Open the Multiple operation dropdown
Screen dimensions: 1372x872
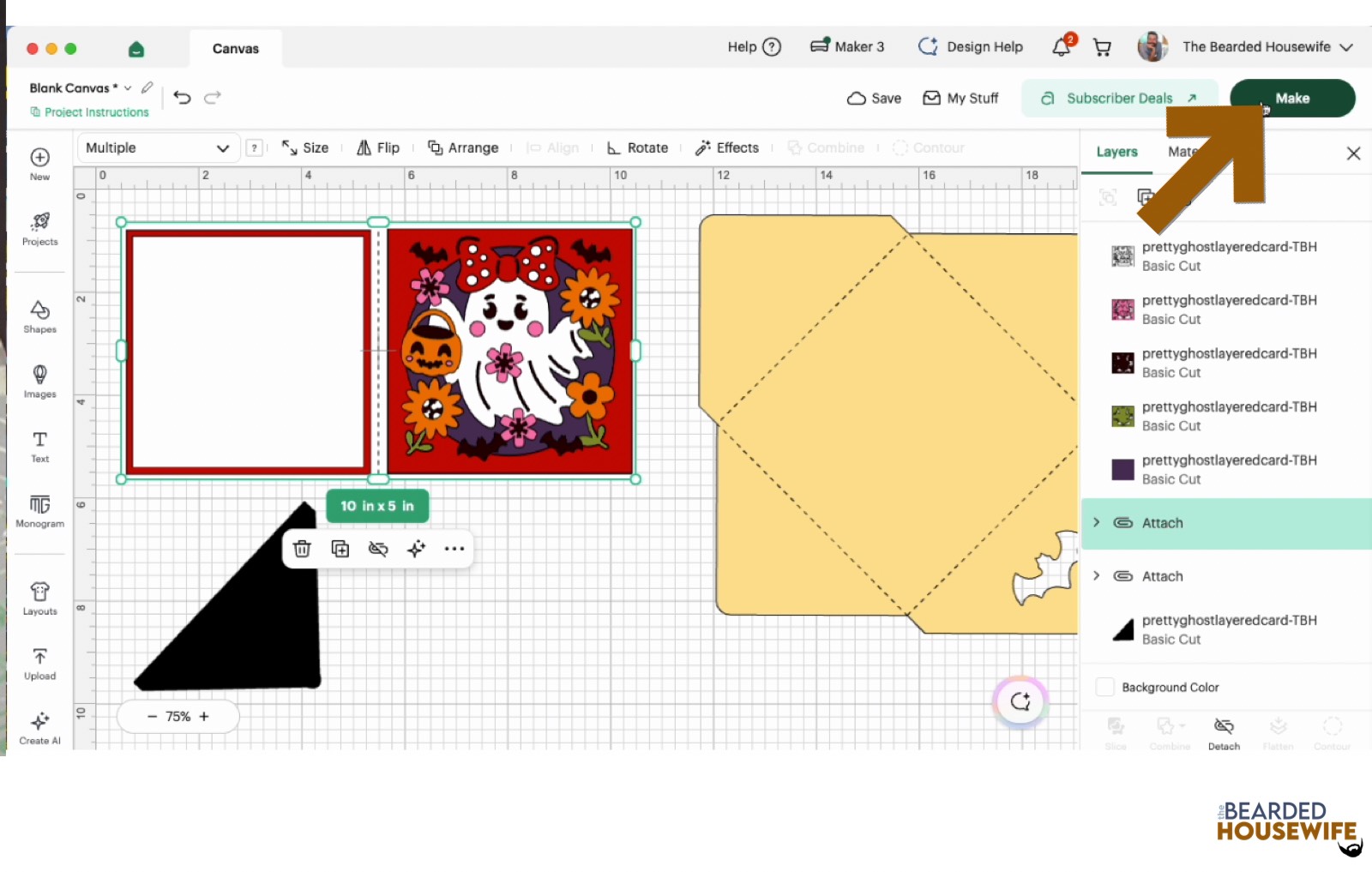coord(158,147)
